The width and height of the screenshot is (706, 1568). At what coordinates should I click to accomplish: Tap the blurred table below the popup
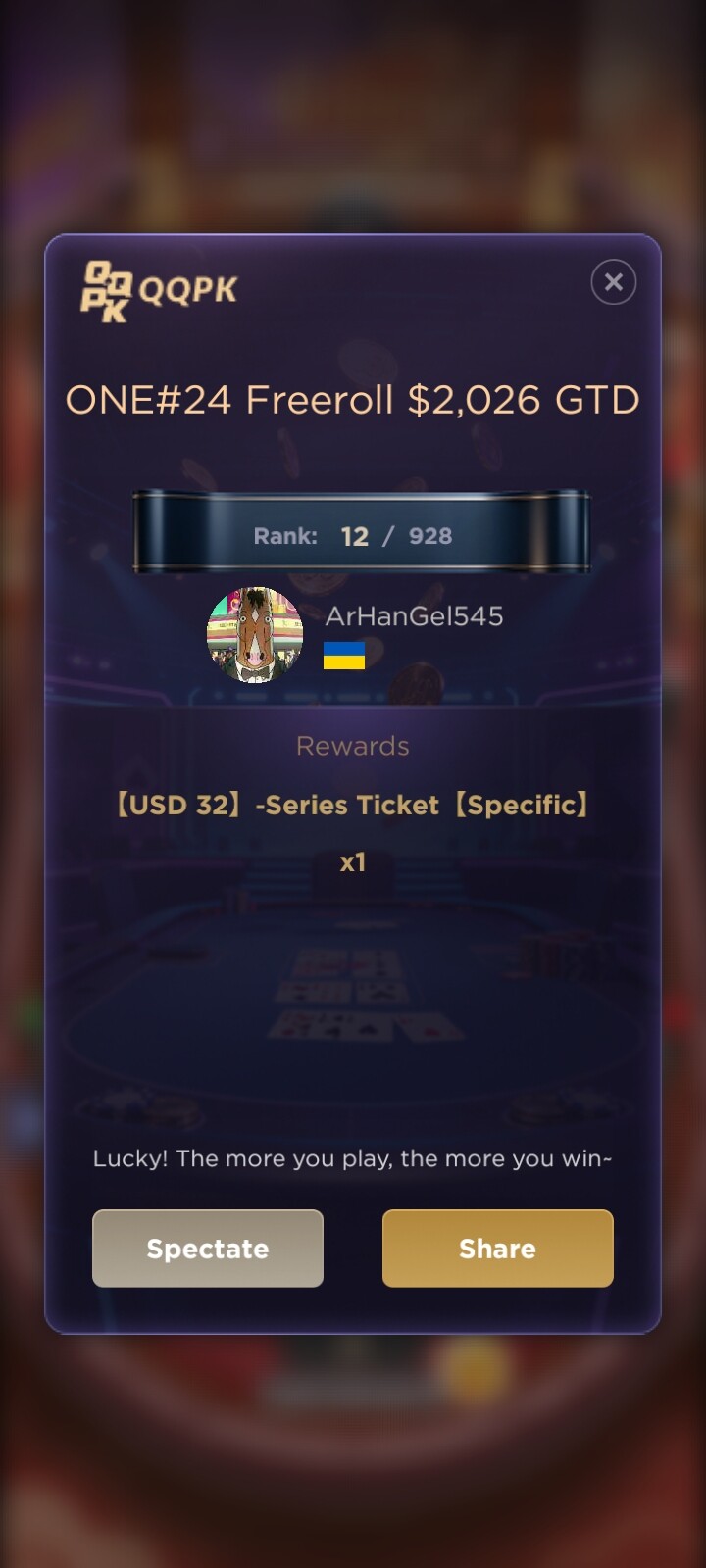(x=353, y=1450)
